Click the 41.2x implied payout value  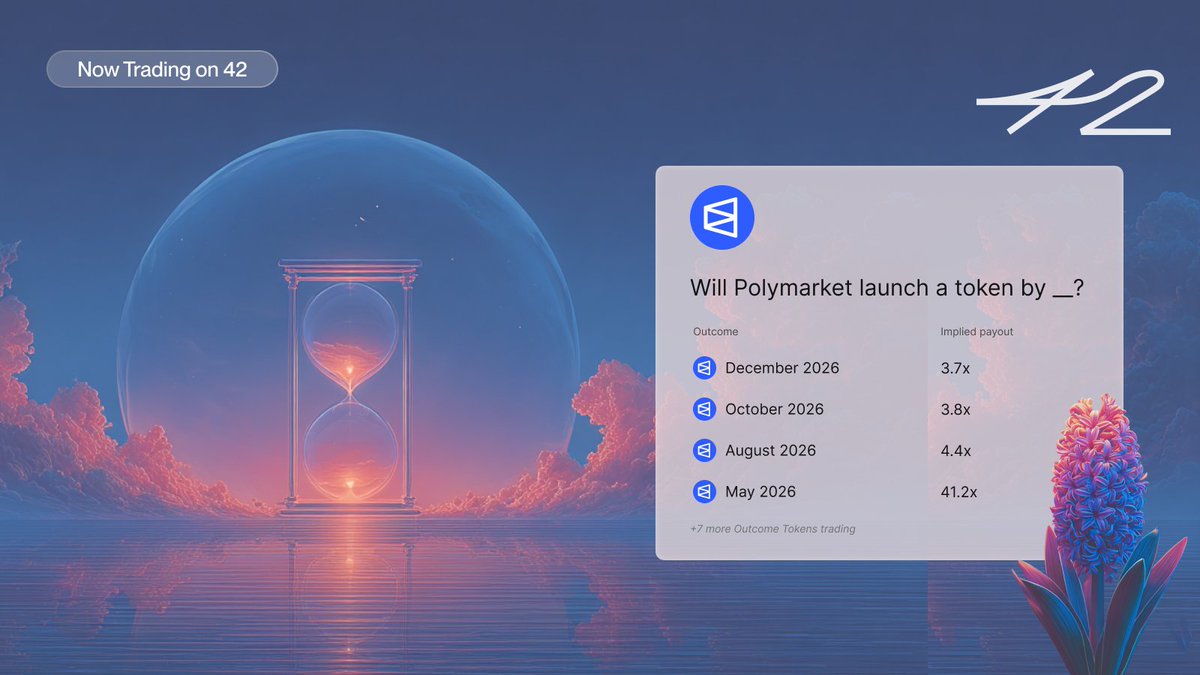point(959,491)
